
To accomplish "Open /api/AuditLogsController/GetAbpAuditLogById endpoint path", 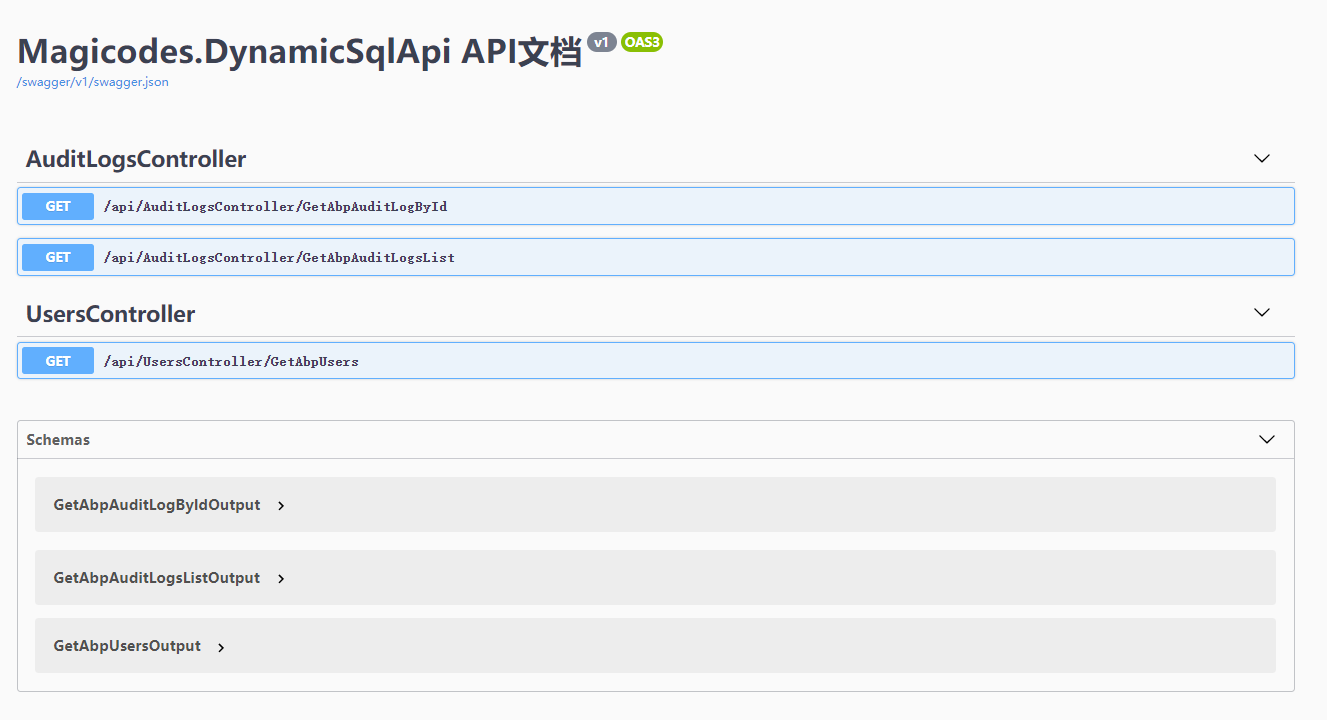I will coord(275,207).
